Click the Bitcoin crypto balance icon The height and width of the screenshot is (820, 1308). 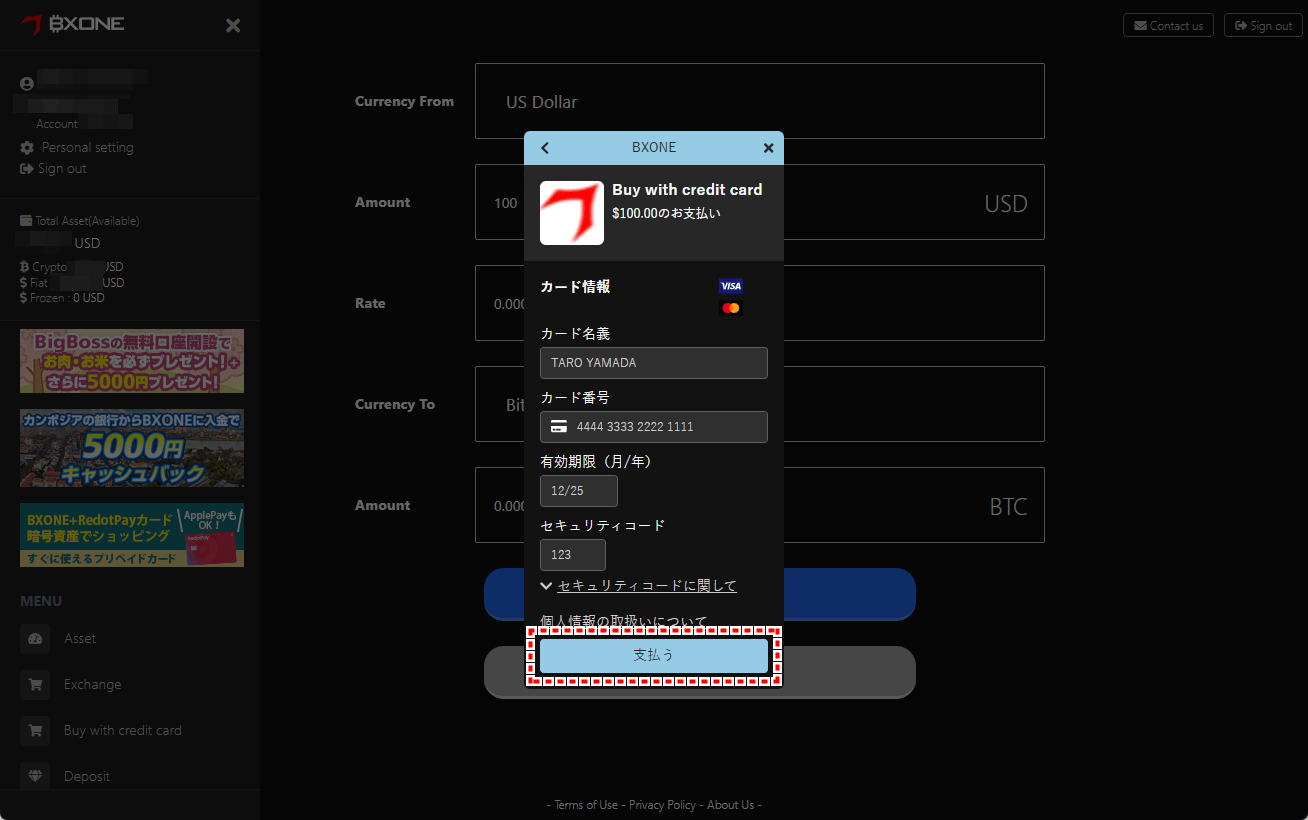point(24,267)
